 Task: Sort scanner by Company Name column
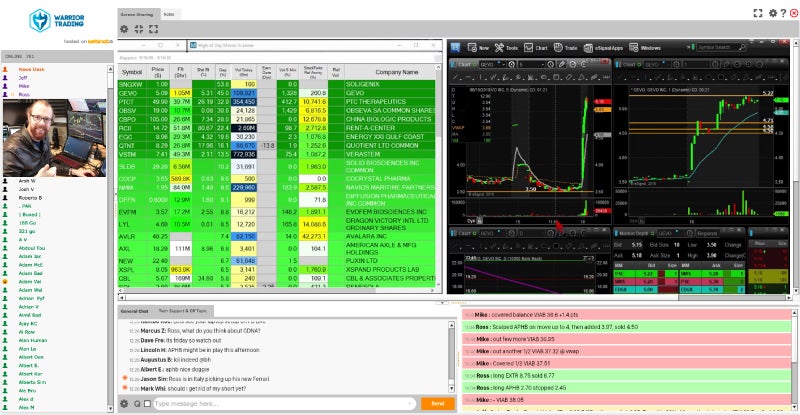coord(396,72)
